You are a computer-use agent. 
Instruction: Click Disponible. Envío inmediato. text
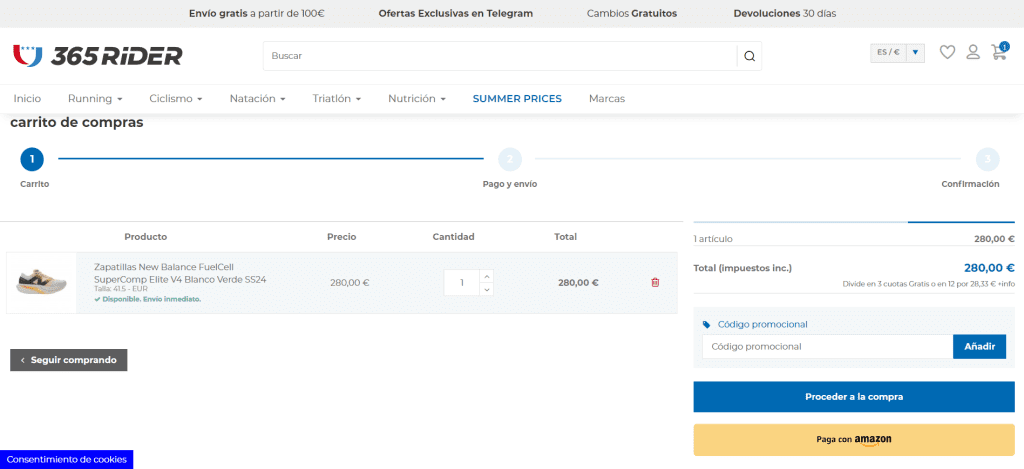point(148,299)
